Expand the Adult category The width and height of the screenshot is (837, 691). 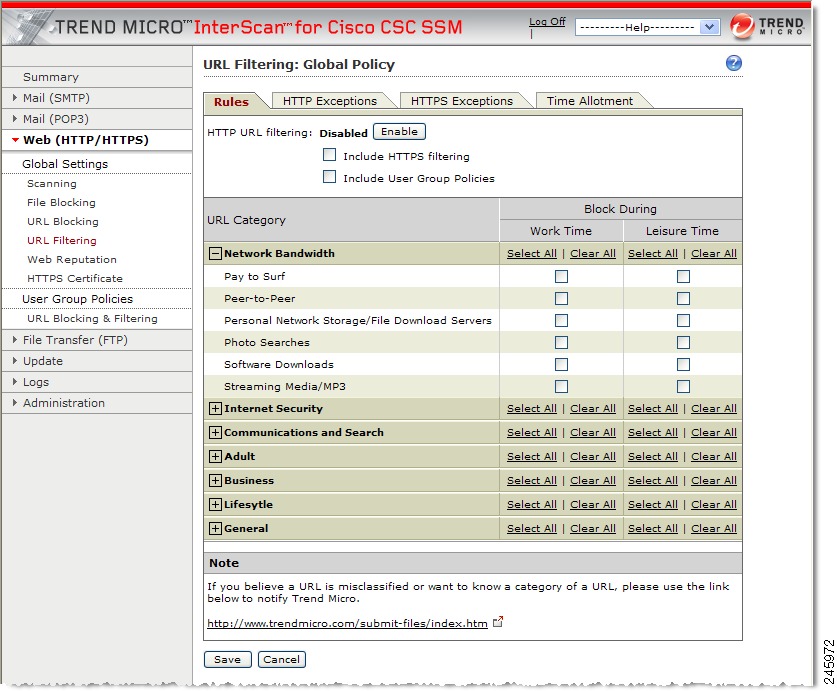click(x=215, y=457)
